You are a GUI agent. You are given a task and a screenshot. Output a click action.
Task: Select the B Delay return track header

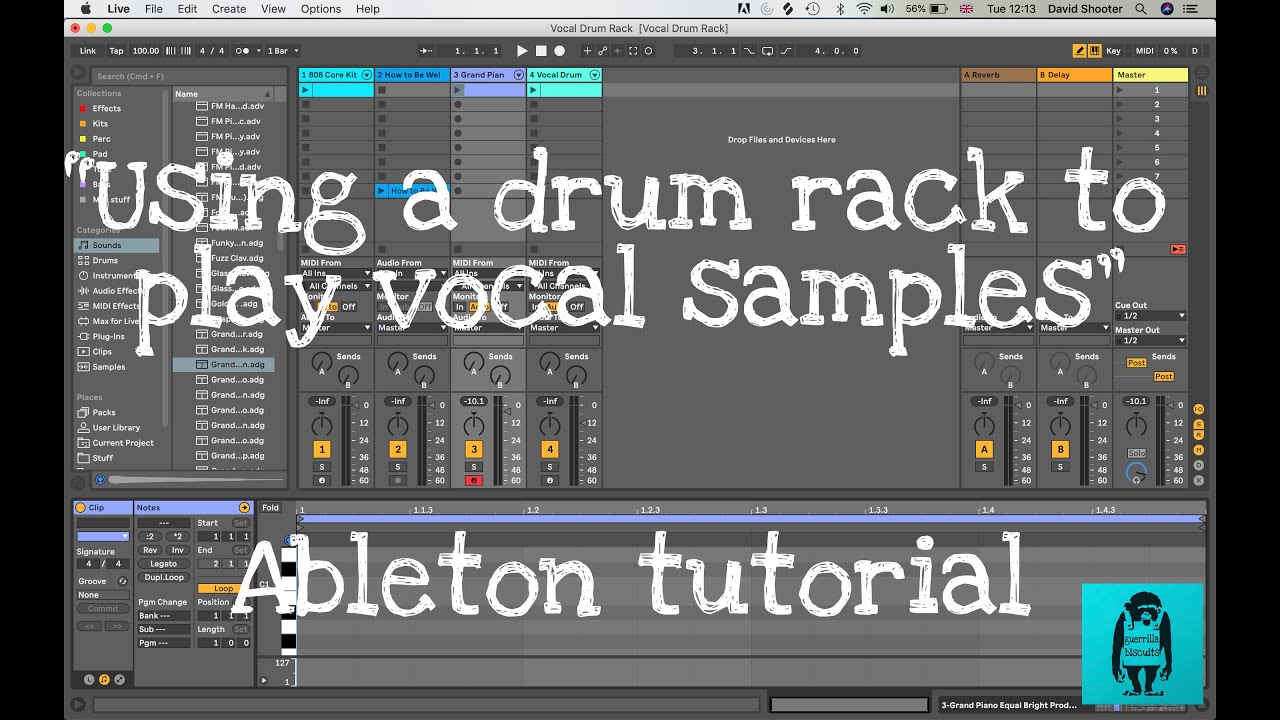pos(1074,75)
